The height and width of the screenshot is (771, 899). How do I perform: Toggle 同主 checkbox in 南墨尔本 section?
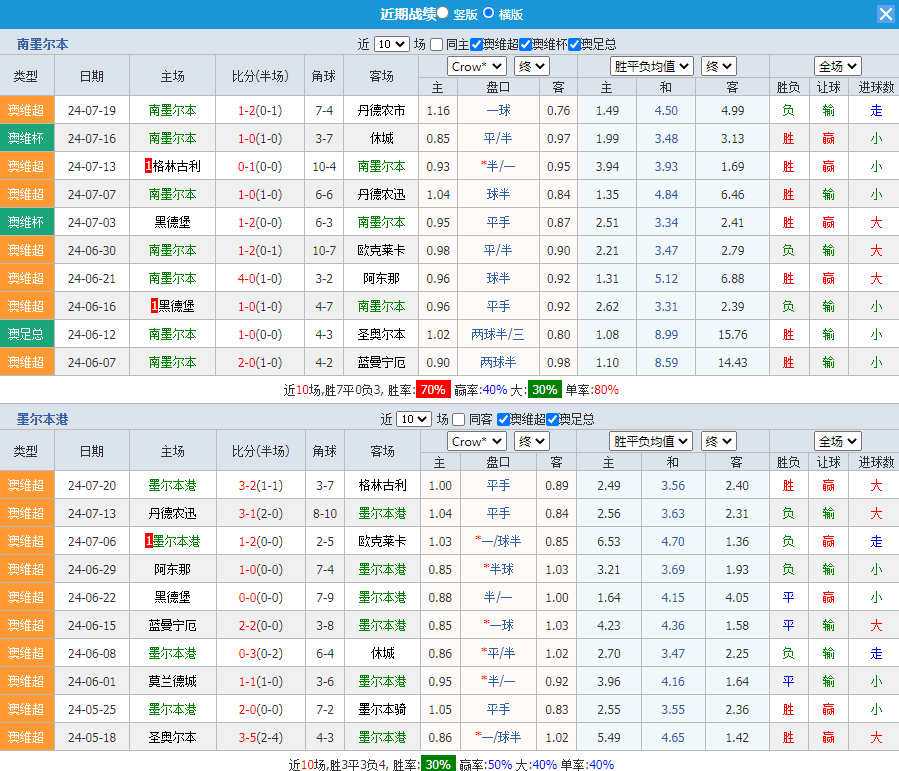(437, 44)
